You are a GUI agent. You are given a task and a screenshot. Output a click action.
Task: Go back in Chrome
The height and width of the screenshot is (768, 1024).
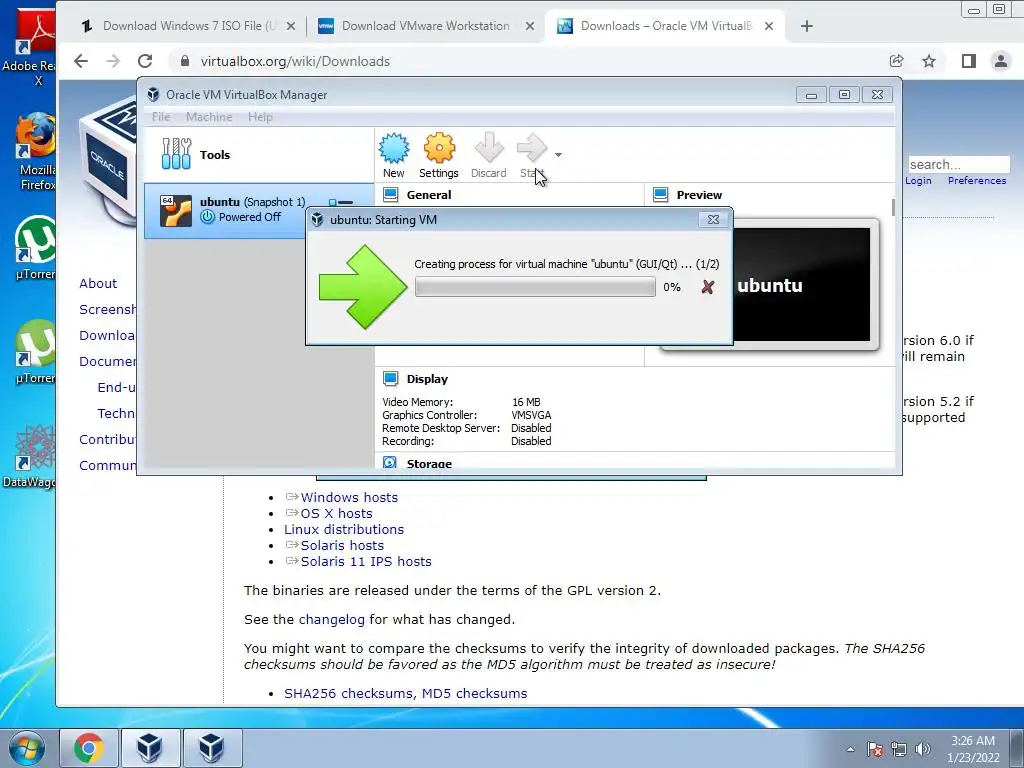point(81,61)
